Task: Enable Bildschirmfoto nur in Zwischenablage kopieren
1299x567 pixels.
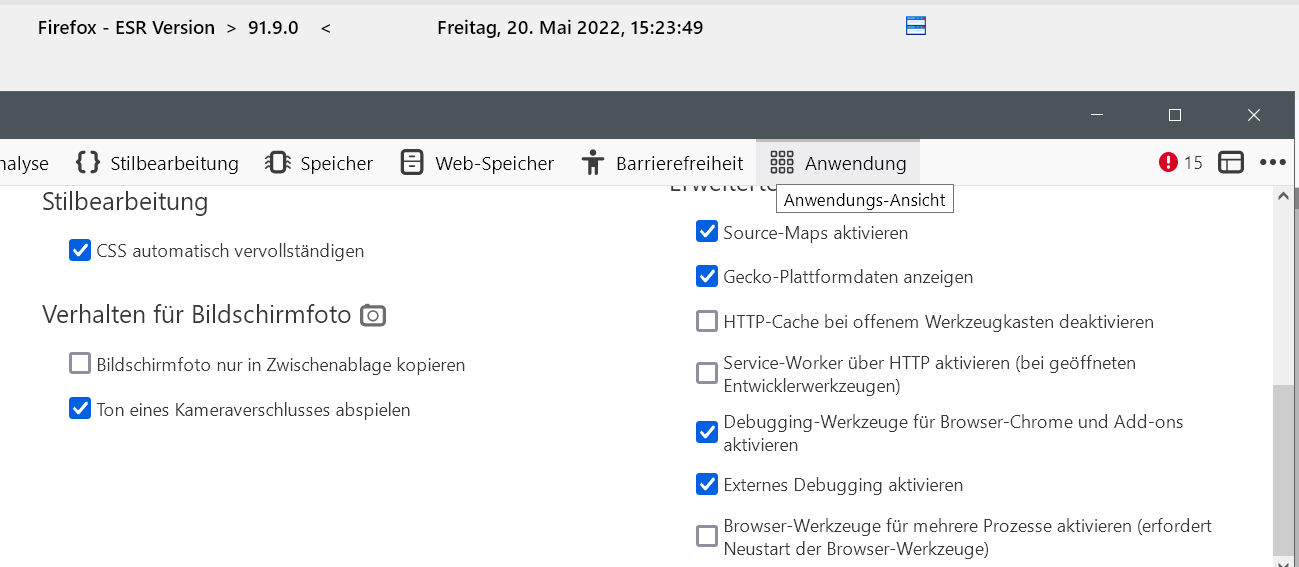Action: (x=80, y=364)
